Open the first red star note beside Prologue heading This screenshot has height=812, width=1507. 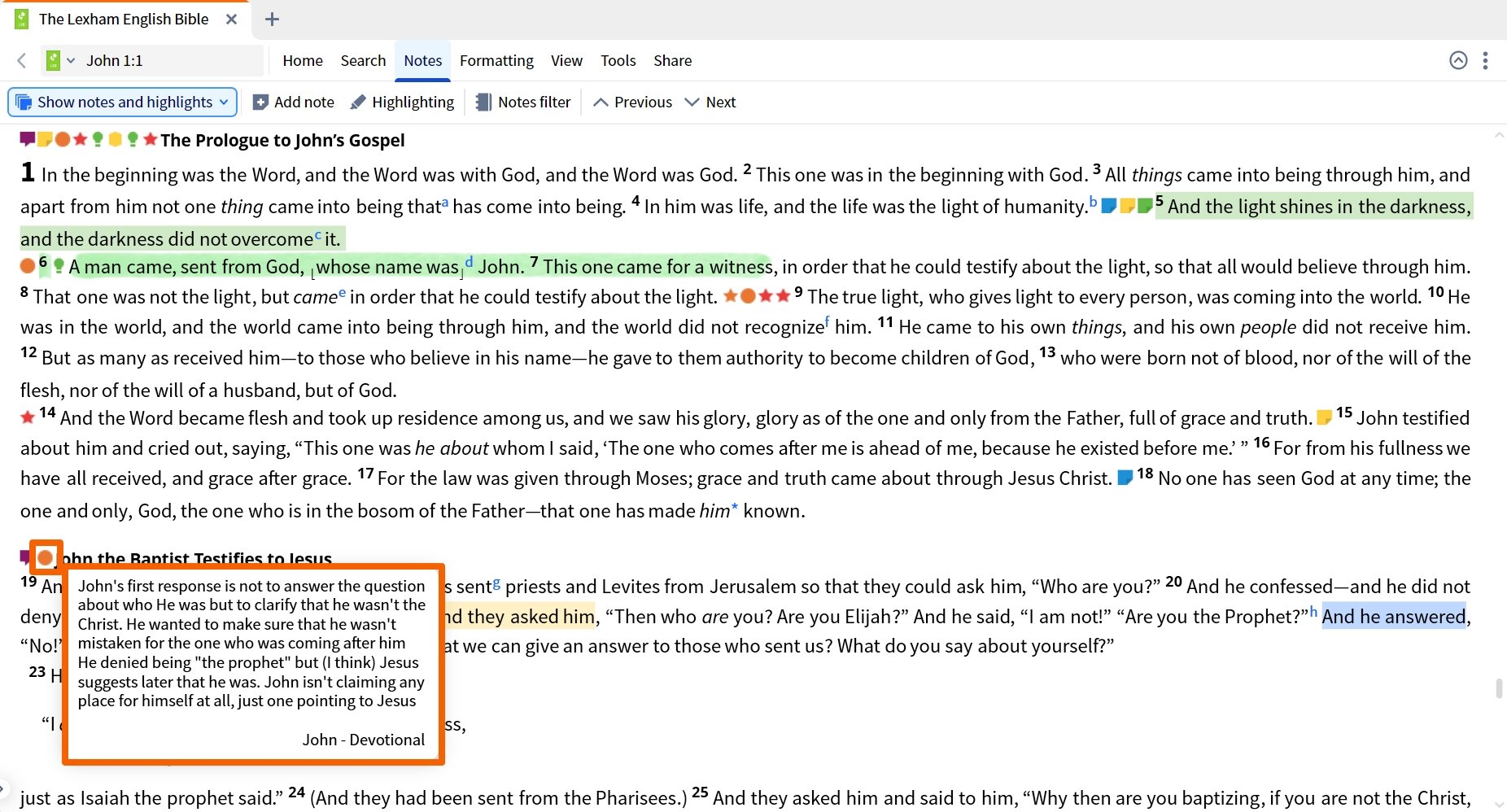click(x=80, y=139)
